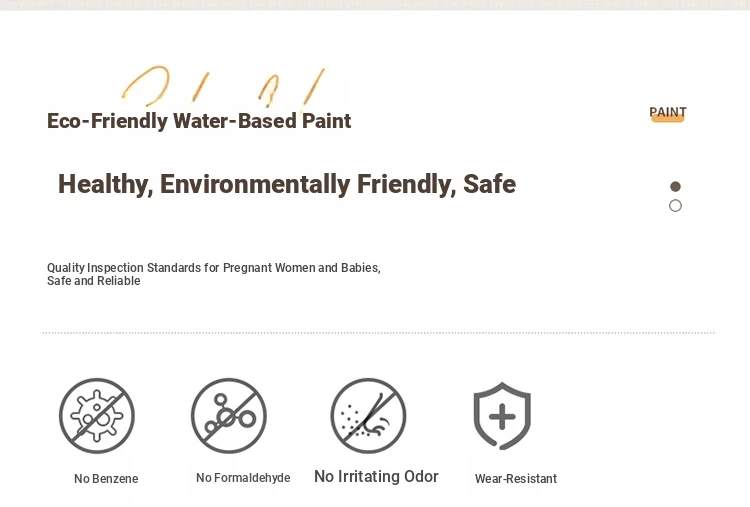This screenshot has height=507, width=750.
Task: Click the Safe and Reliable text line
Action: click(94, 281)
